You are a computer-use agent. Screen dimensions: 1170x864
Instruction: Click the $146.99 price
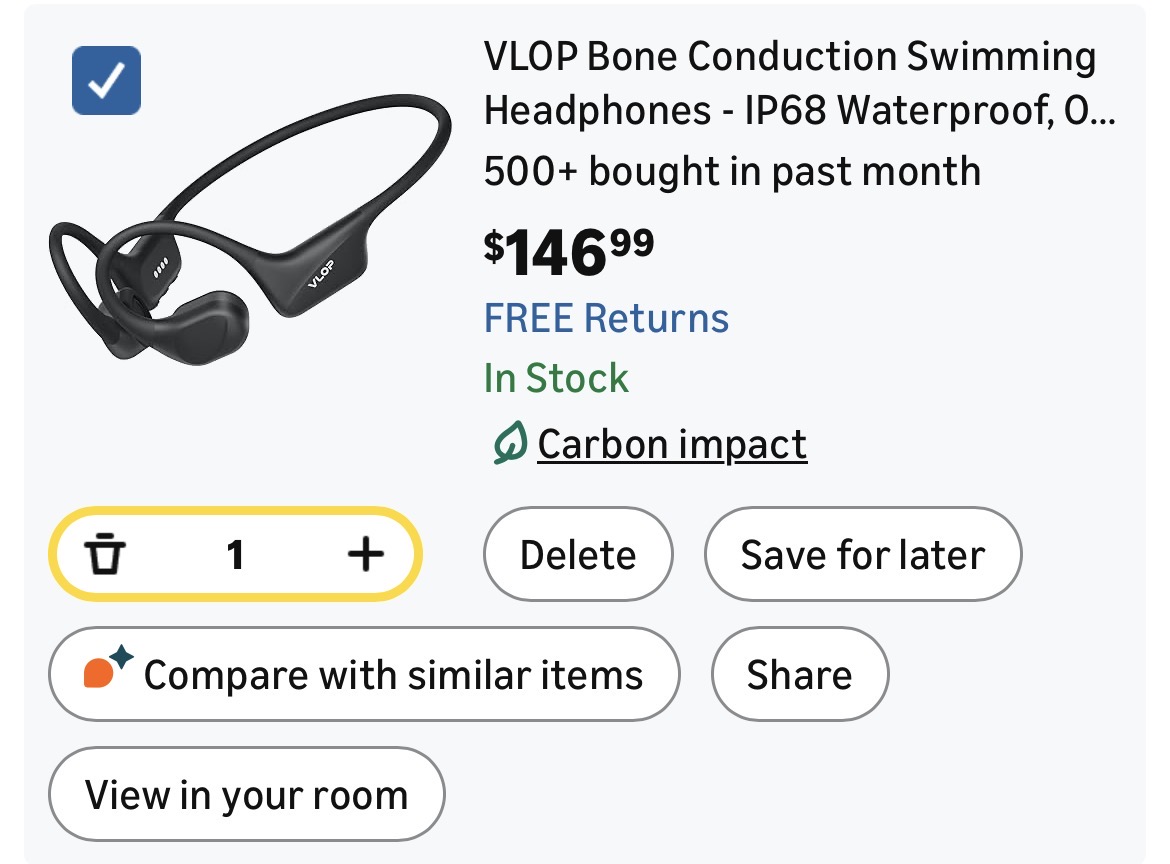coord(568,252)
